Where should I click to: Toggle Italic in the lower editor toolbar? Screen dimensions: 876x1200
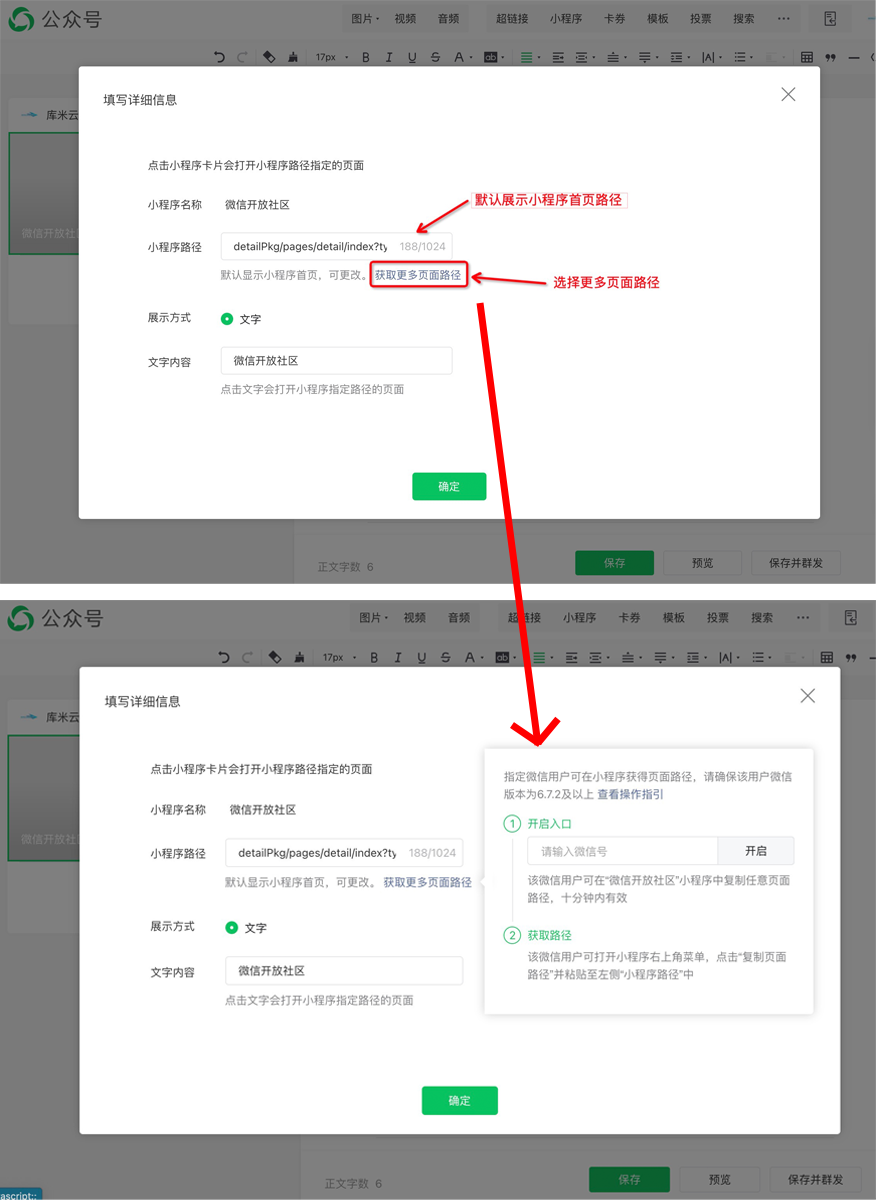point(398,657)
